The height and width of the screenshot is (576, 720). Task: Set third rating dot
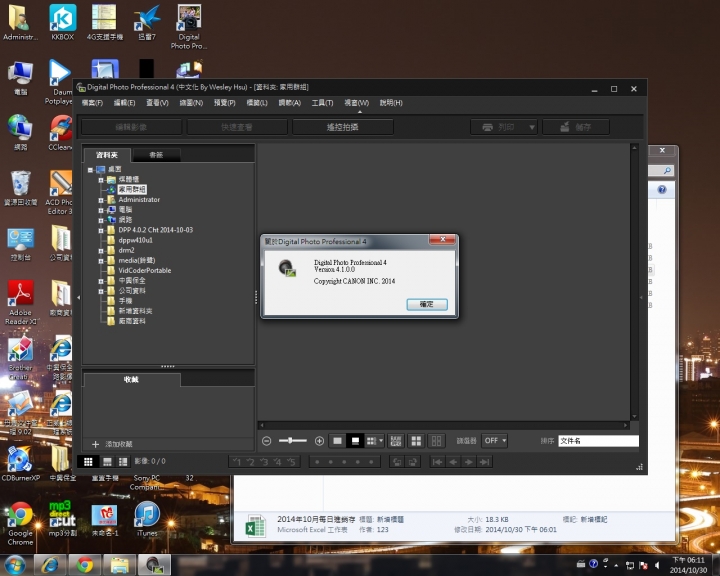point(344,462)
